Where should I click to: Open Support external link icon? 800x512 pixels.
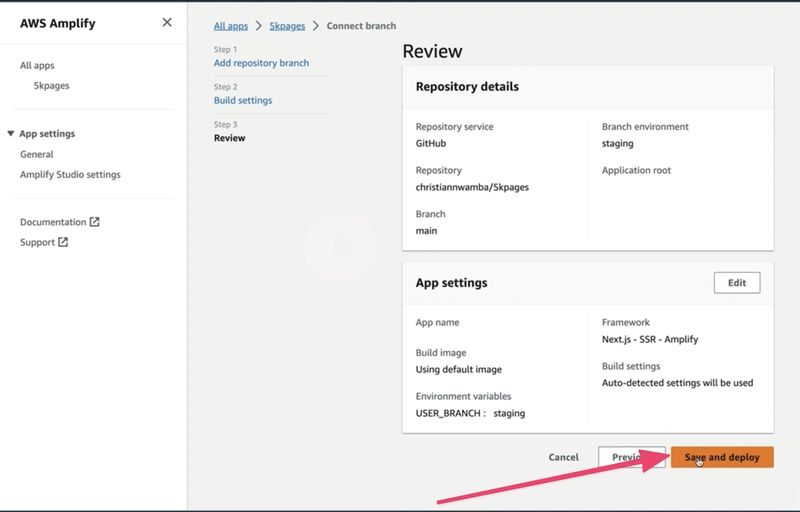(x=63, y=242)
